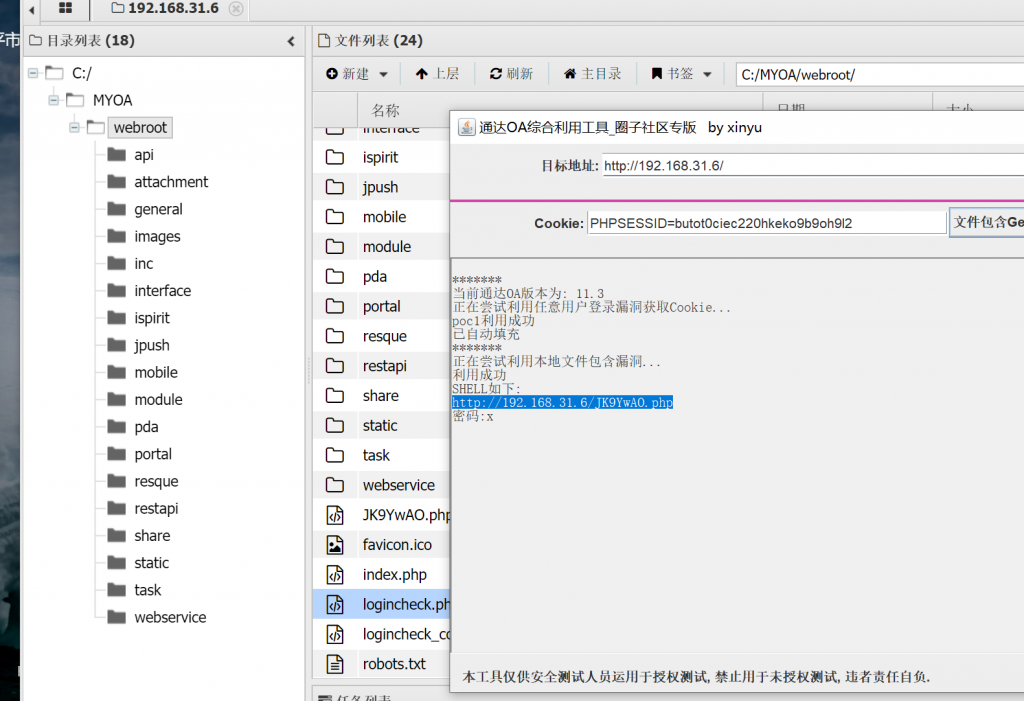
Task: Click the path field showing C:/MYOA/webroot/
Action: pos(878,75)
